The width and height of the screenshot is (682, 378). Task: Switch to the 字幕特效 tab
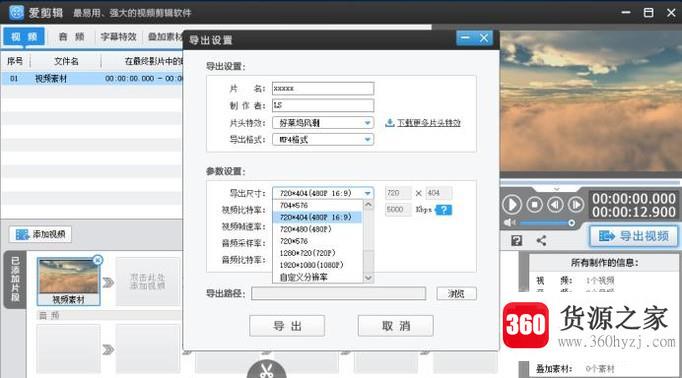tap(118, 37)
